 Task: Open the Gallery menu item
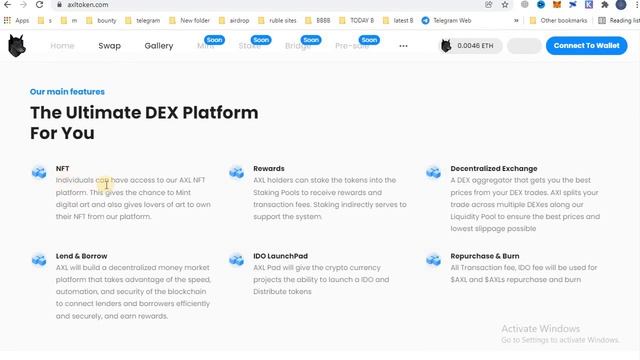[159, 46]
